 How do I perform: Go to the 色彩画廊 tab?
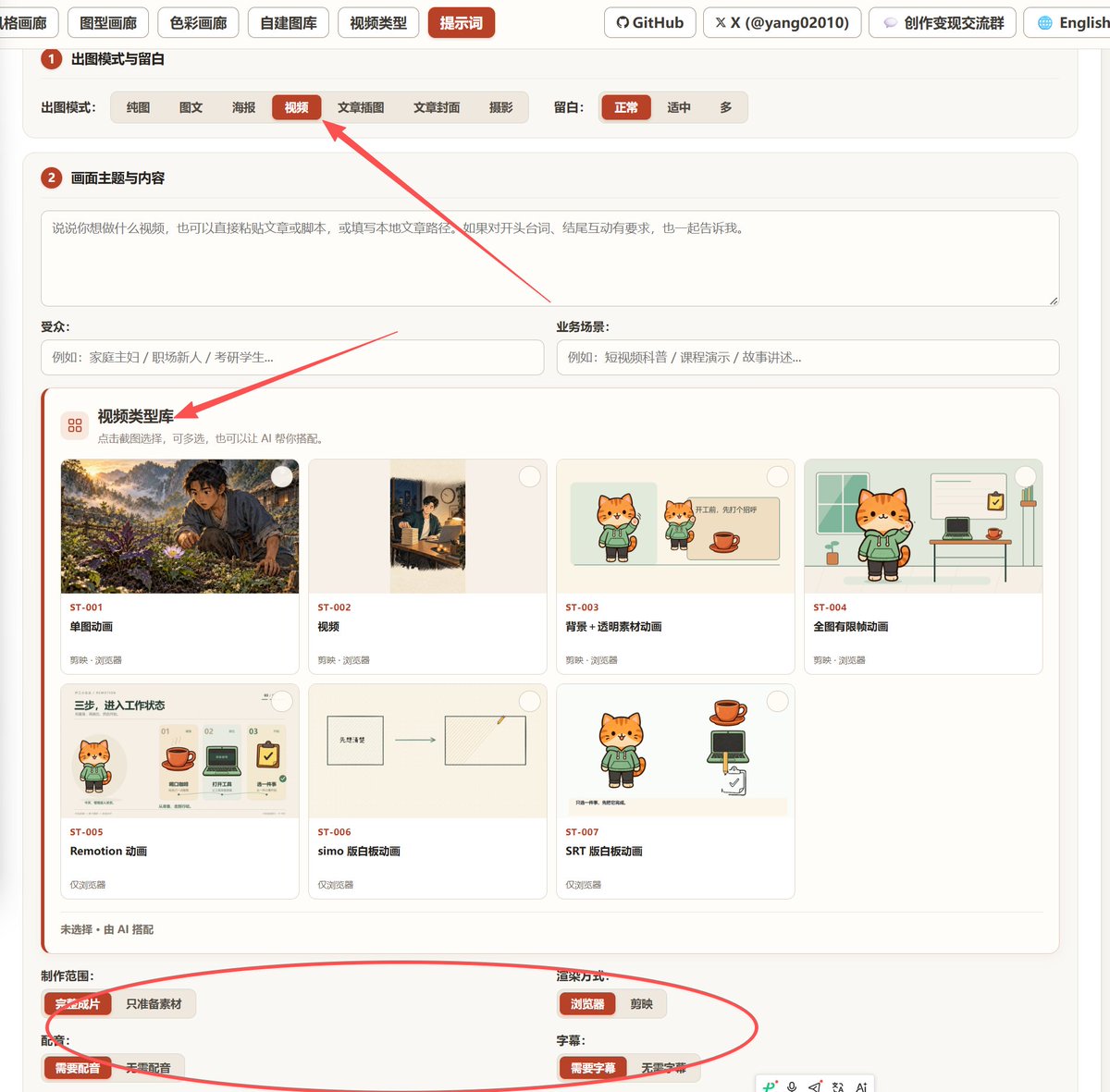pyautogui.click(x=198, y=22)
